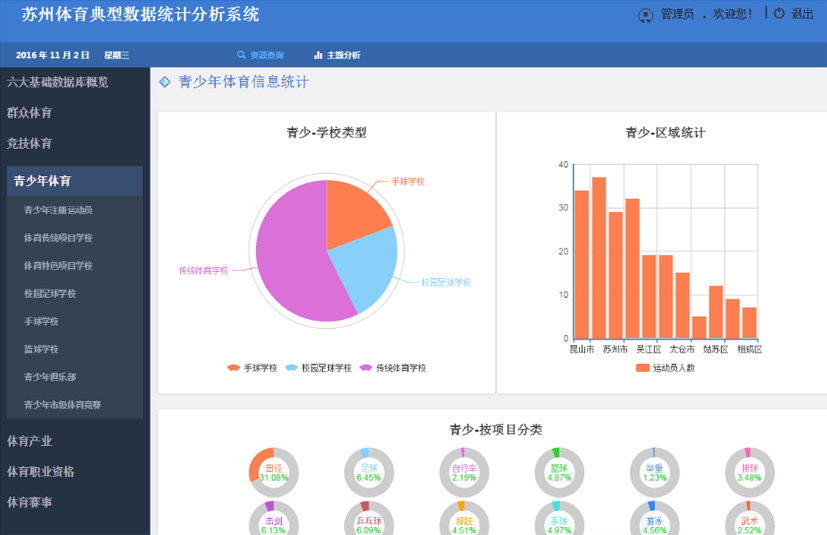
Task: Open 手球学校 submenu item
Action: coord(41,321)
